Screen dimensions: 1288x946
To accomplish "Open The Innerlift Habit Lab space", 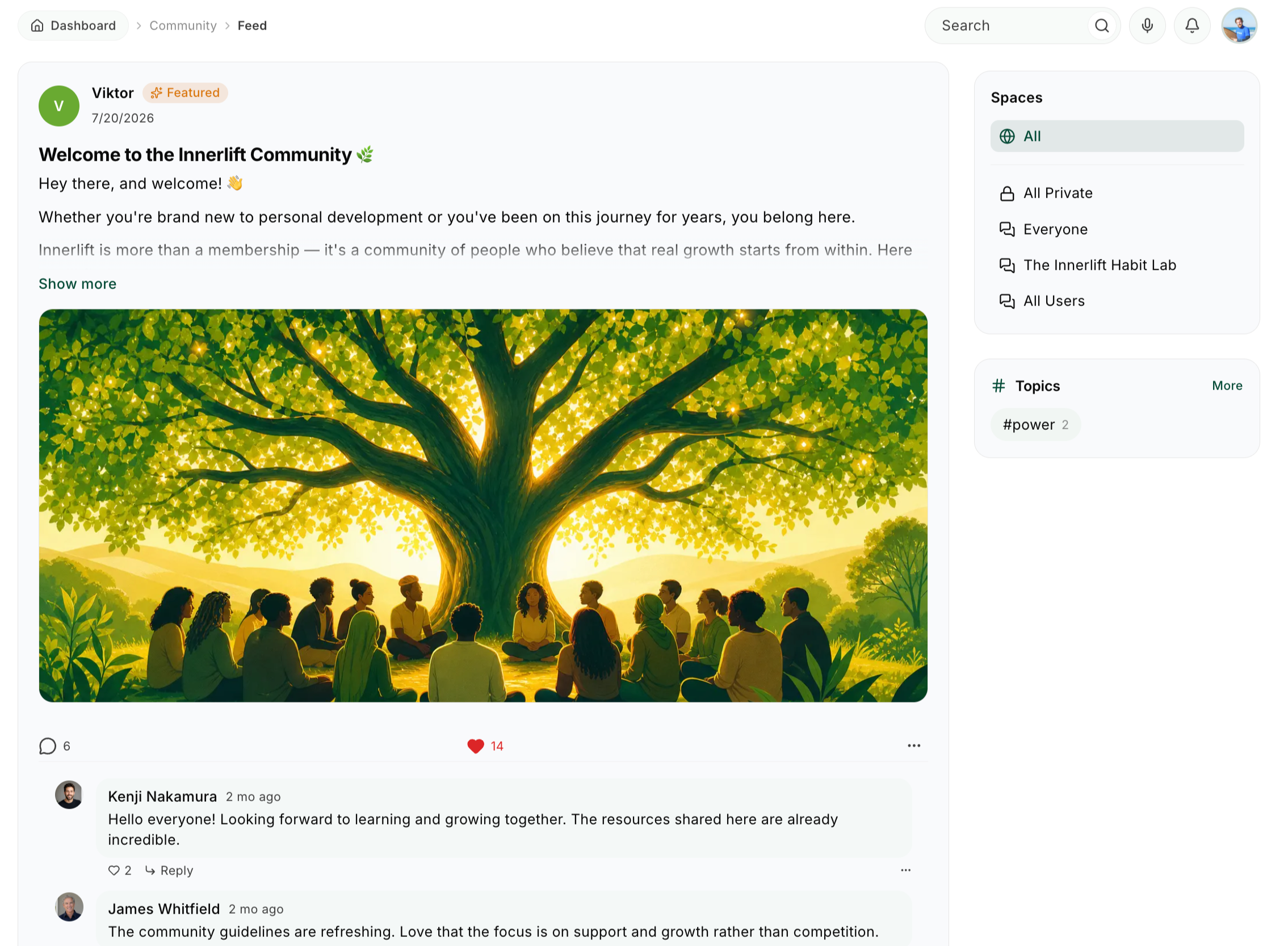I will point(1116,265).
